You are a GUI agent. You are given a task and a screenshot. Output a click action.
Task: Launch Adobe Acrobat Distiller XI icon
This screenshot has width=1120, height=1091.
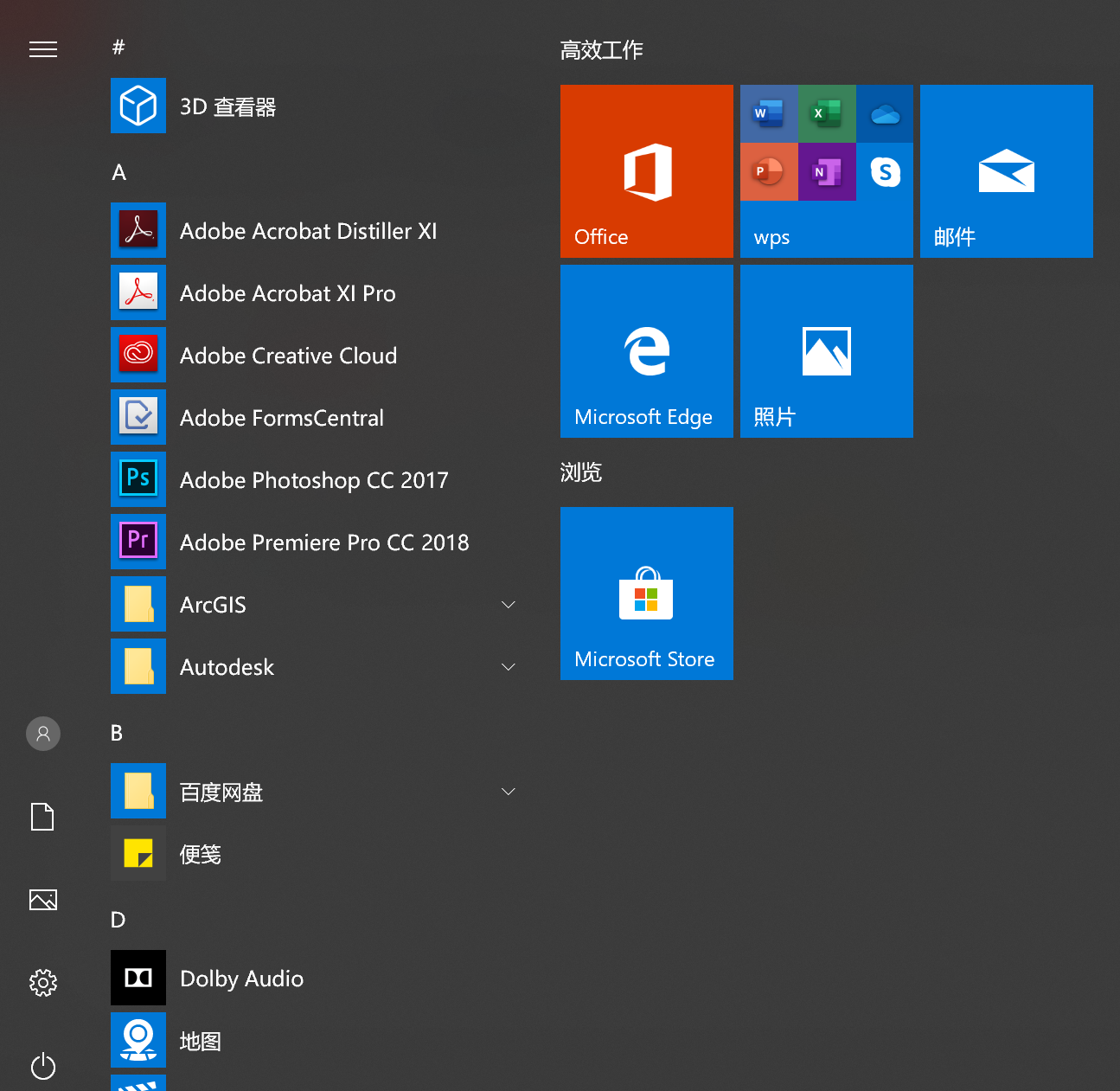[x=138, y=230]
